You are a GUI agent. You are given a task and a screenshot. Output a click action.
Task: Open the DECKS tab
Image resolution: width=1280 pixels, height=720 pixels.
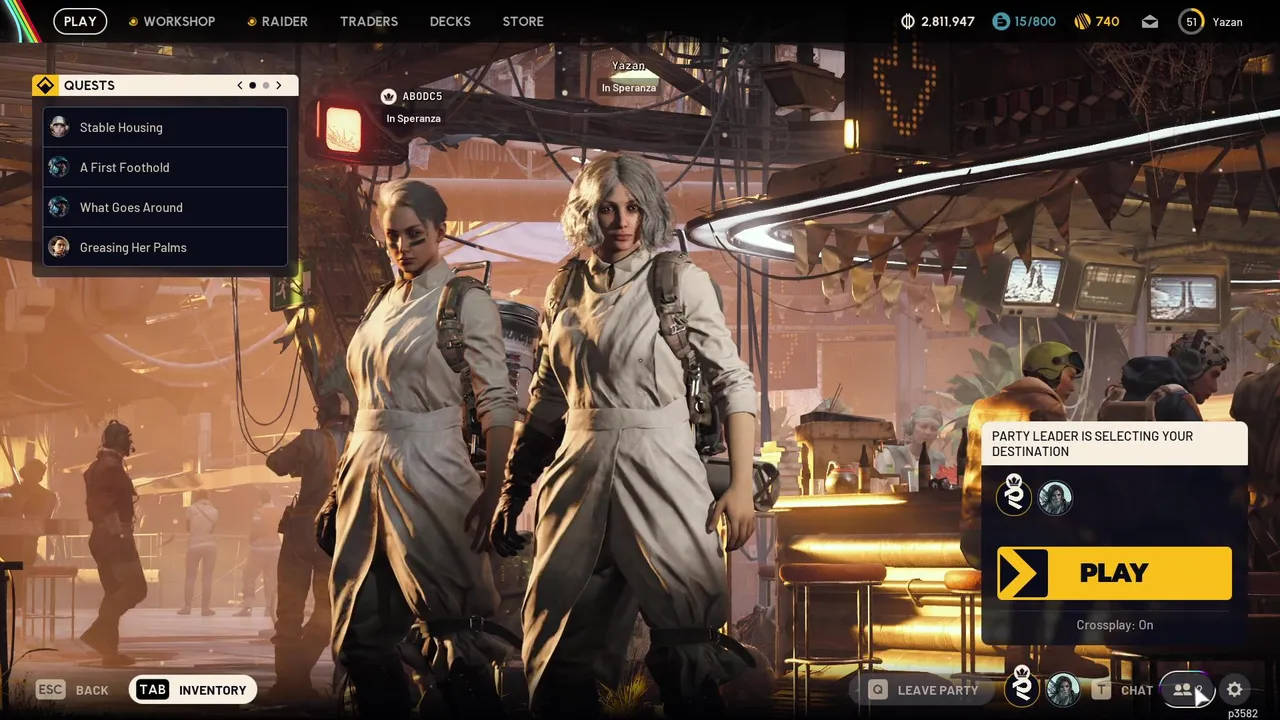(x=450, y=21)
